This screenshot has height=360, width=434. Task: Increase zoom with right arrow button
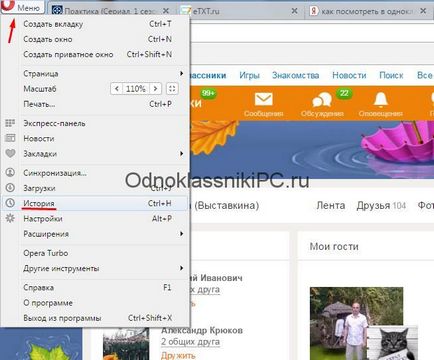tap(155, 89)
